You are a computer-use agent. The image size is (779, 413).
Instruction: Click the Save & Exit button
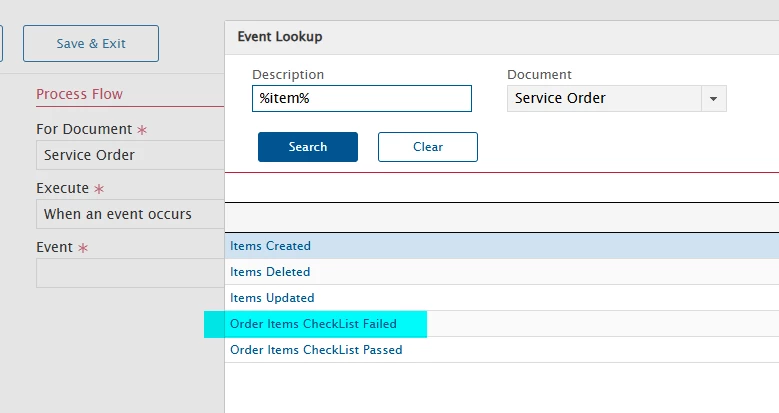[91, 44]
